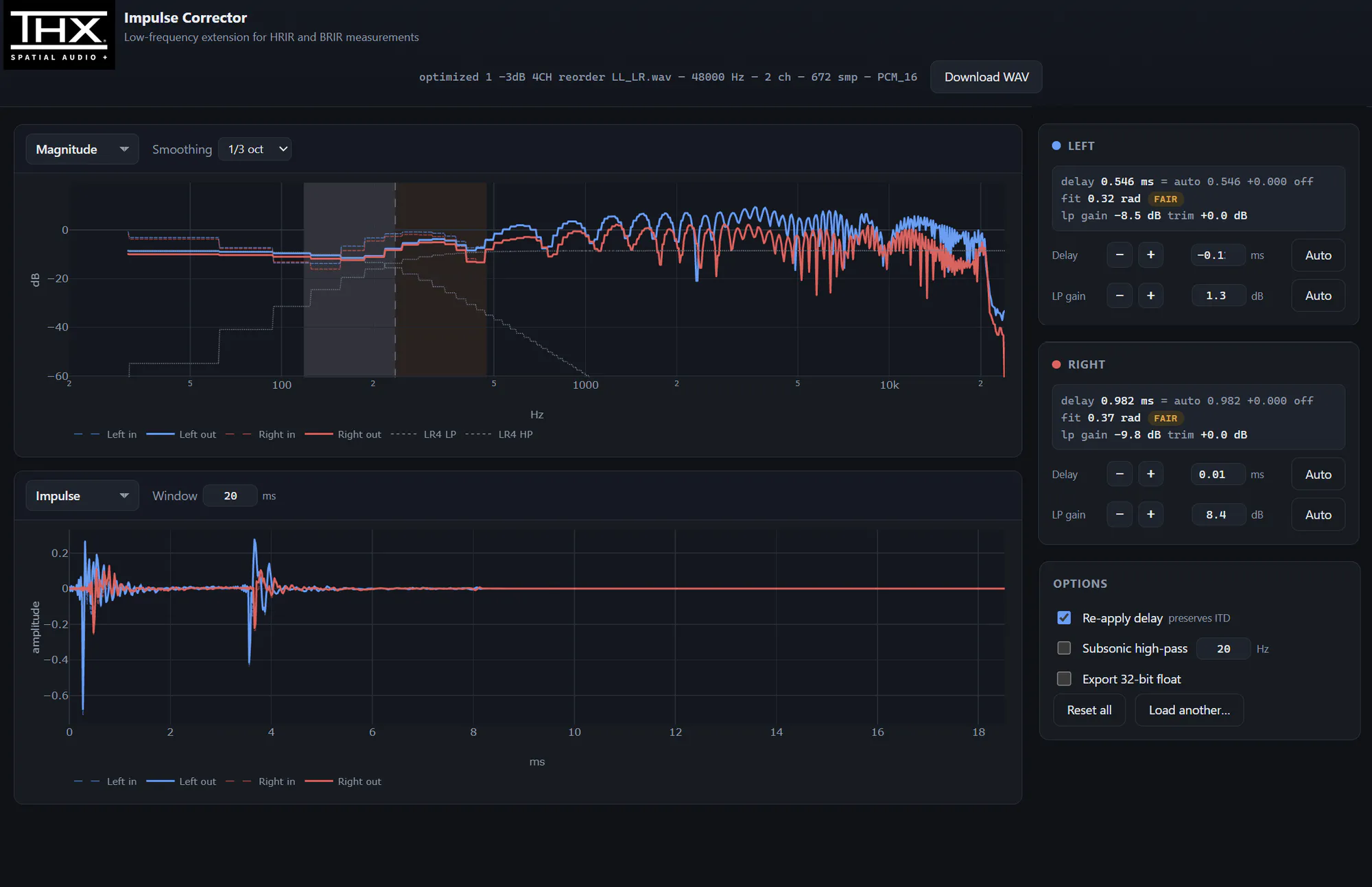The height and width of the screenshot is (887, 1372).
Task: Toggle LR4 LP legend entry
Action: point(423,434)
